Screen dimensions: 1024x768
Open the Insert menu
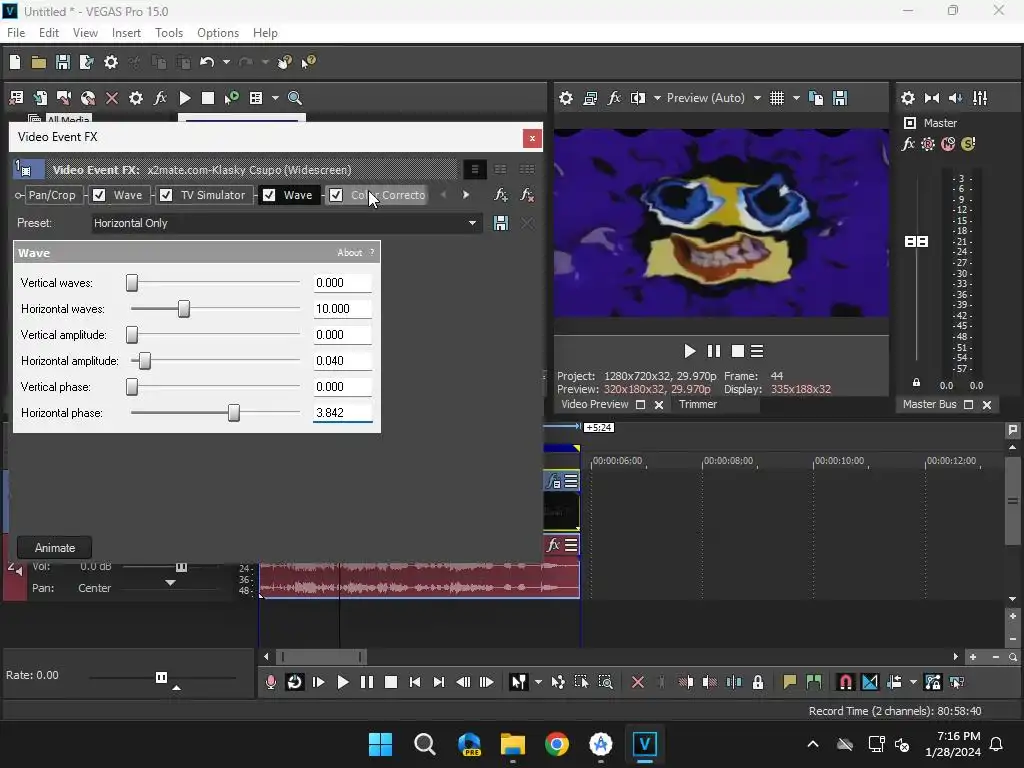pos(126,33)
